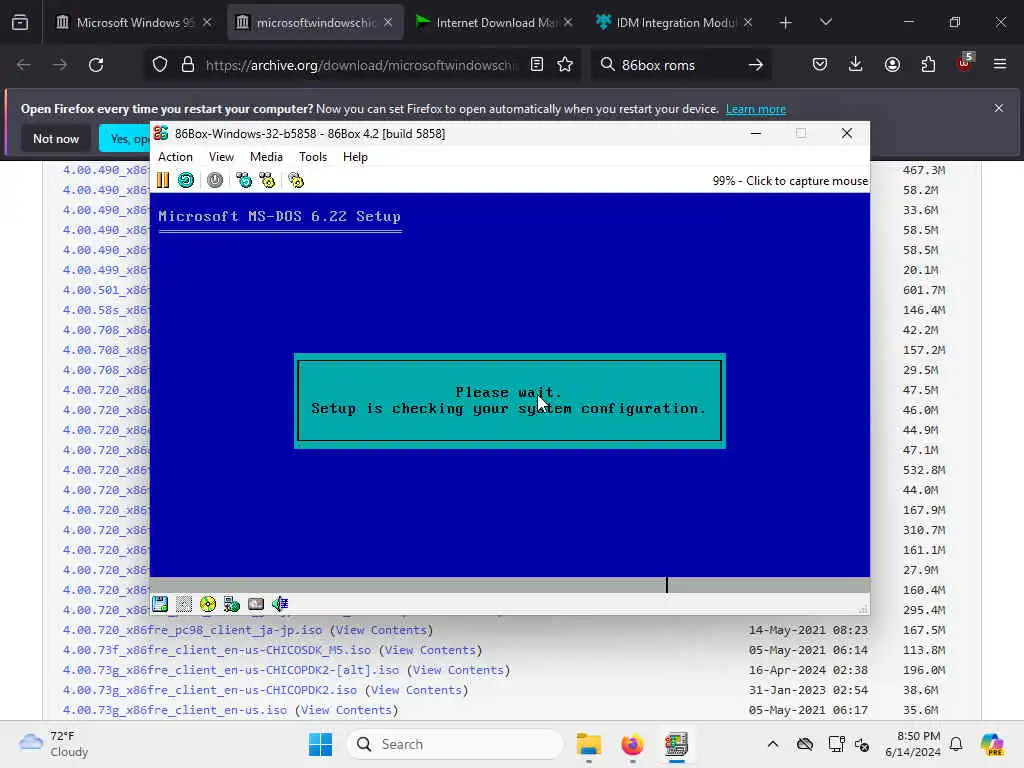Dismiss the Firefox startup notification bar
The image size is (1024, 768).
coord(999,108)
